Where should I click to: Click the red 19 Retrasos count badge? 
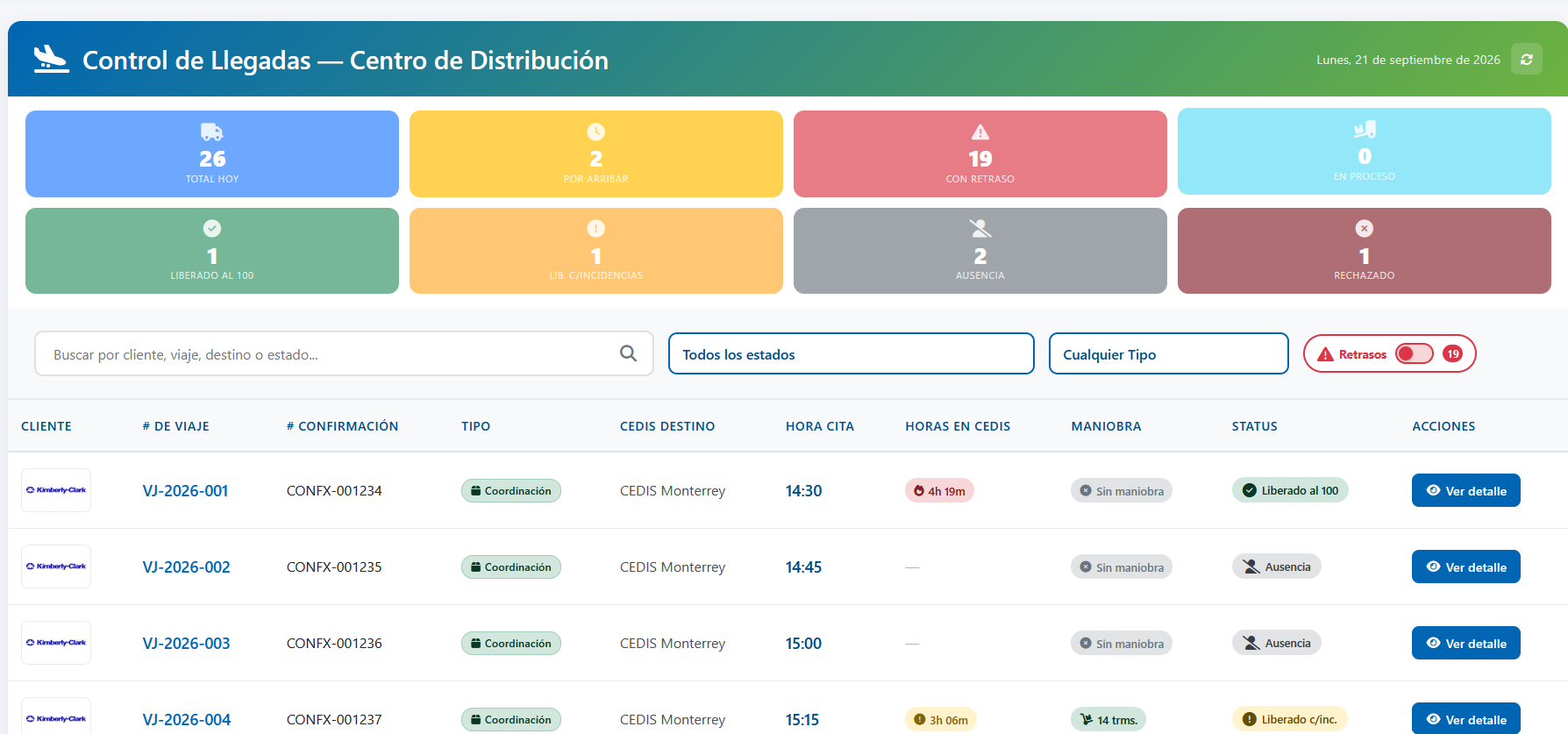click(1453, 353)
